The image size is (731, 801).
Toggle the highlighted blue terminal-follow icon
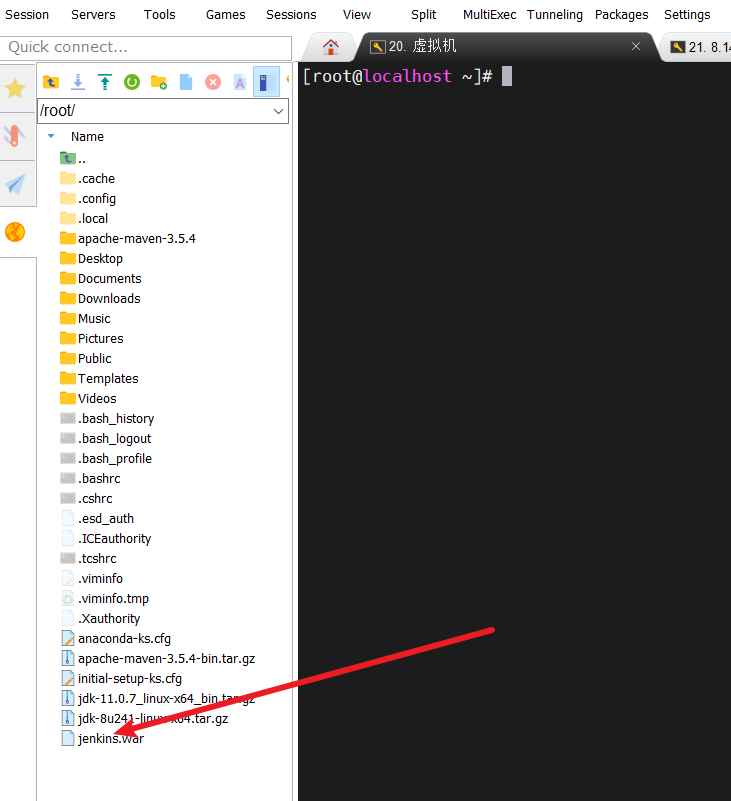pos(265,82)
